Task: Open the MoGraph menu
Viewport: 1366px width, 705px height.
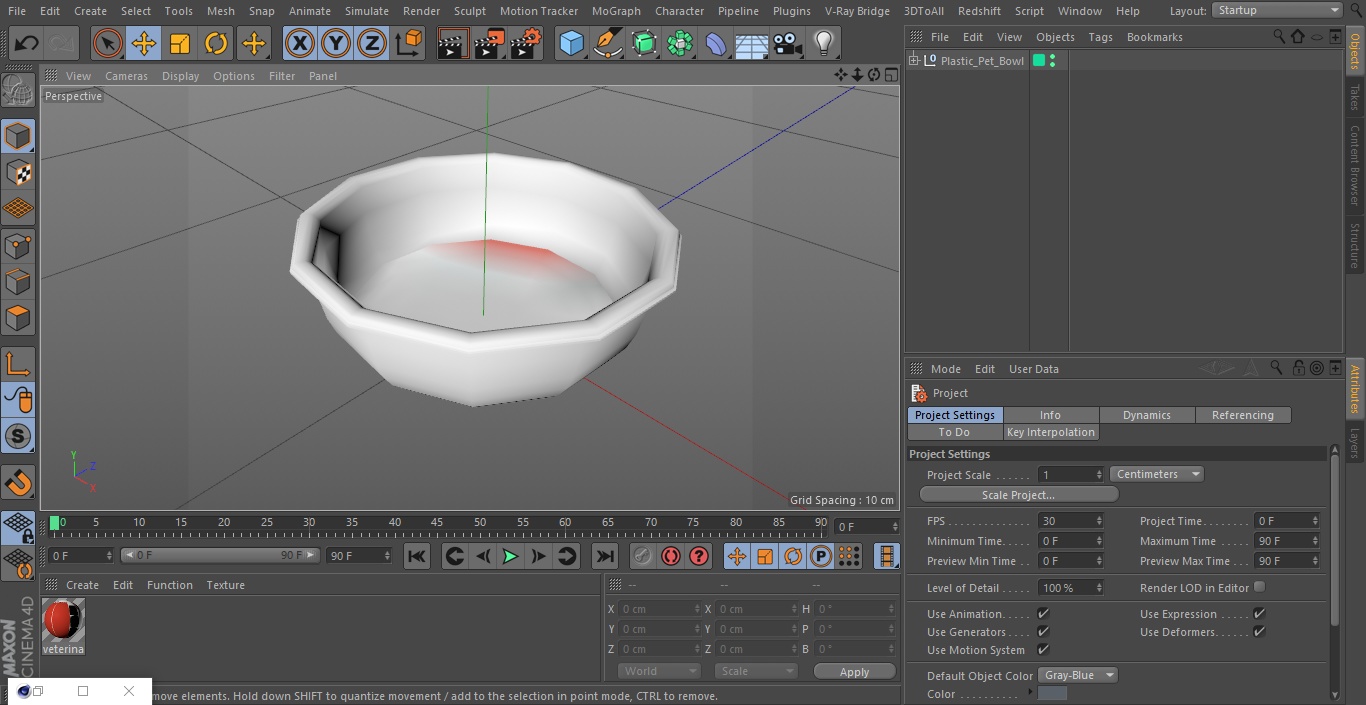Action: pos(616,11)
